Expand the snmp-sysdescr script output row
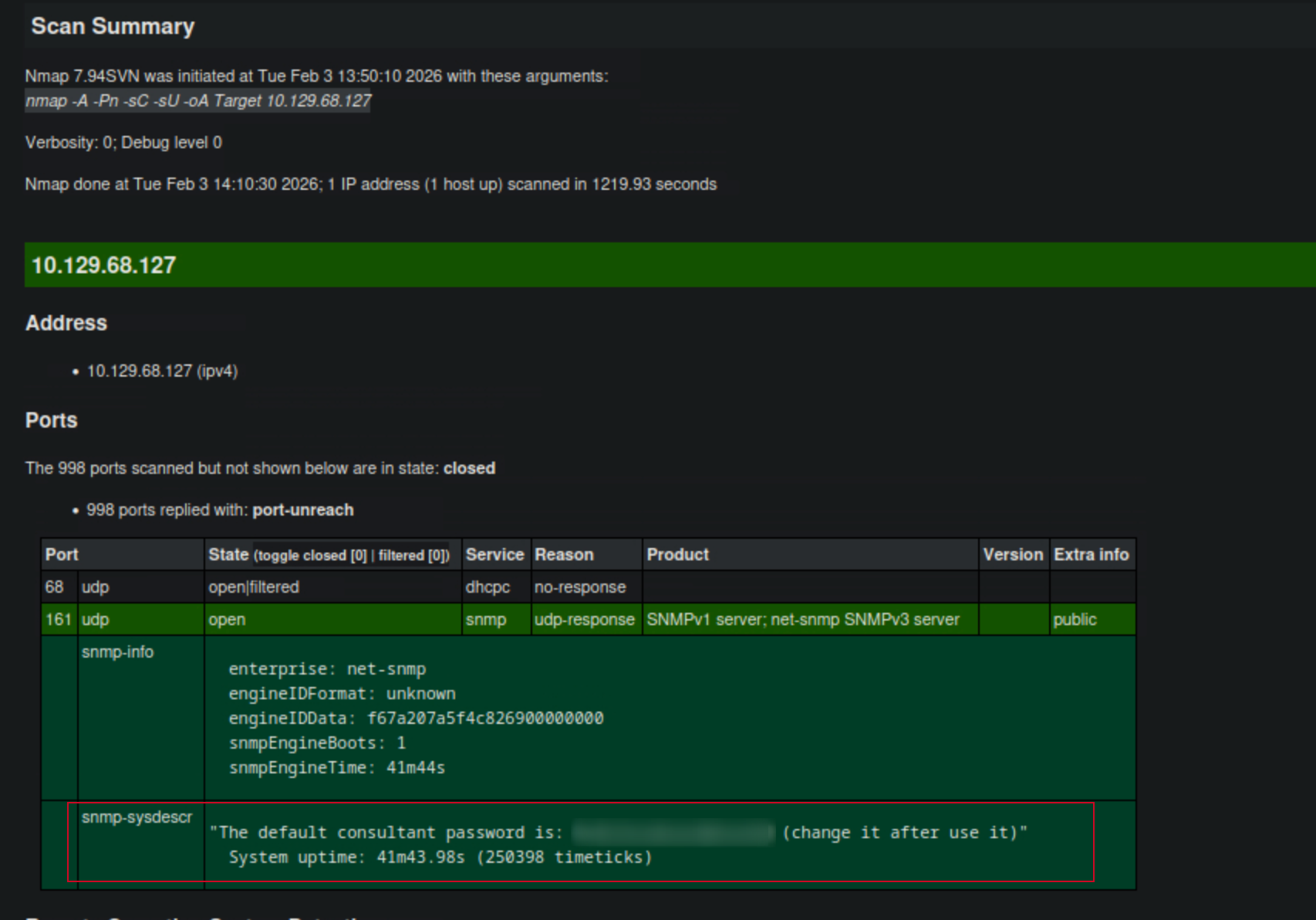The image size is (1316, 920). 137,817
